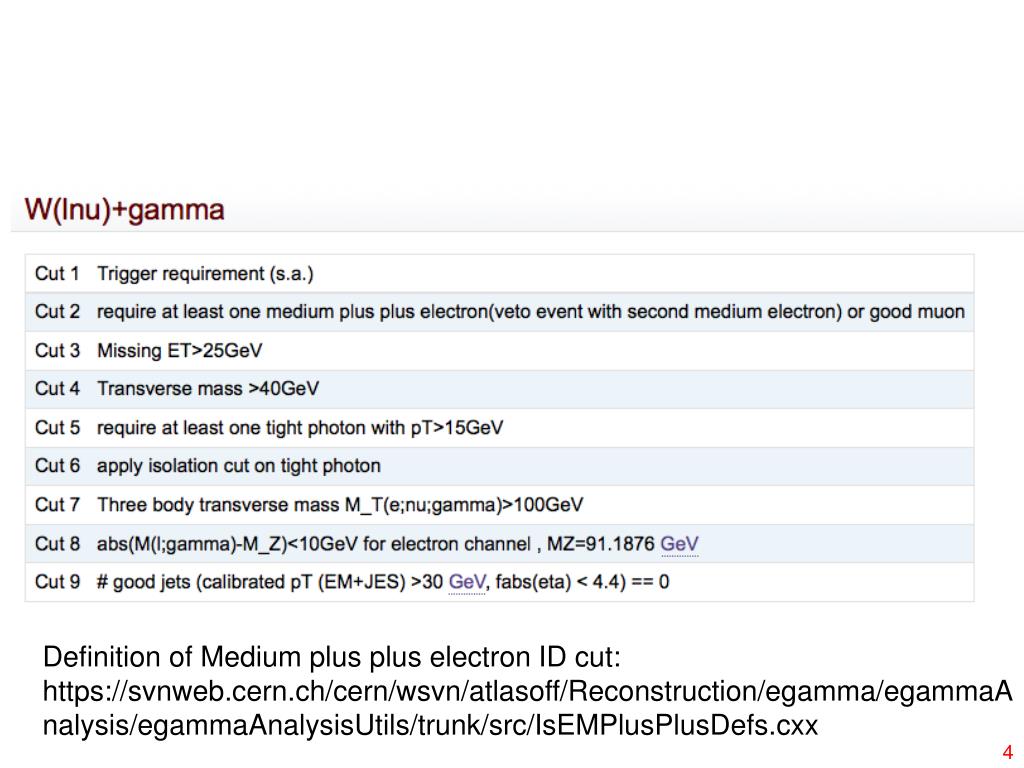Click the GeV link in Cut 8 row
Image resolution: width=1024 pixels, height=768 pixels.
pos(679,544)
